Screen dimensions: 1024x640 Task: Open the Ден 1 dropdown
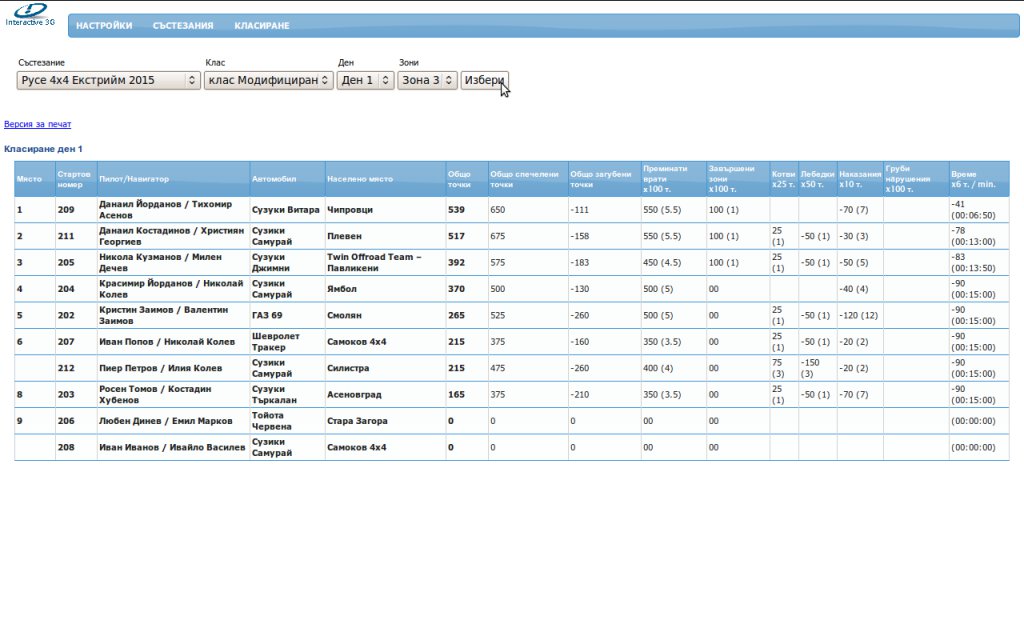click(365, 80)
